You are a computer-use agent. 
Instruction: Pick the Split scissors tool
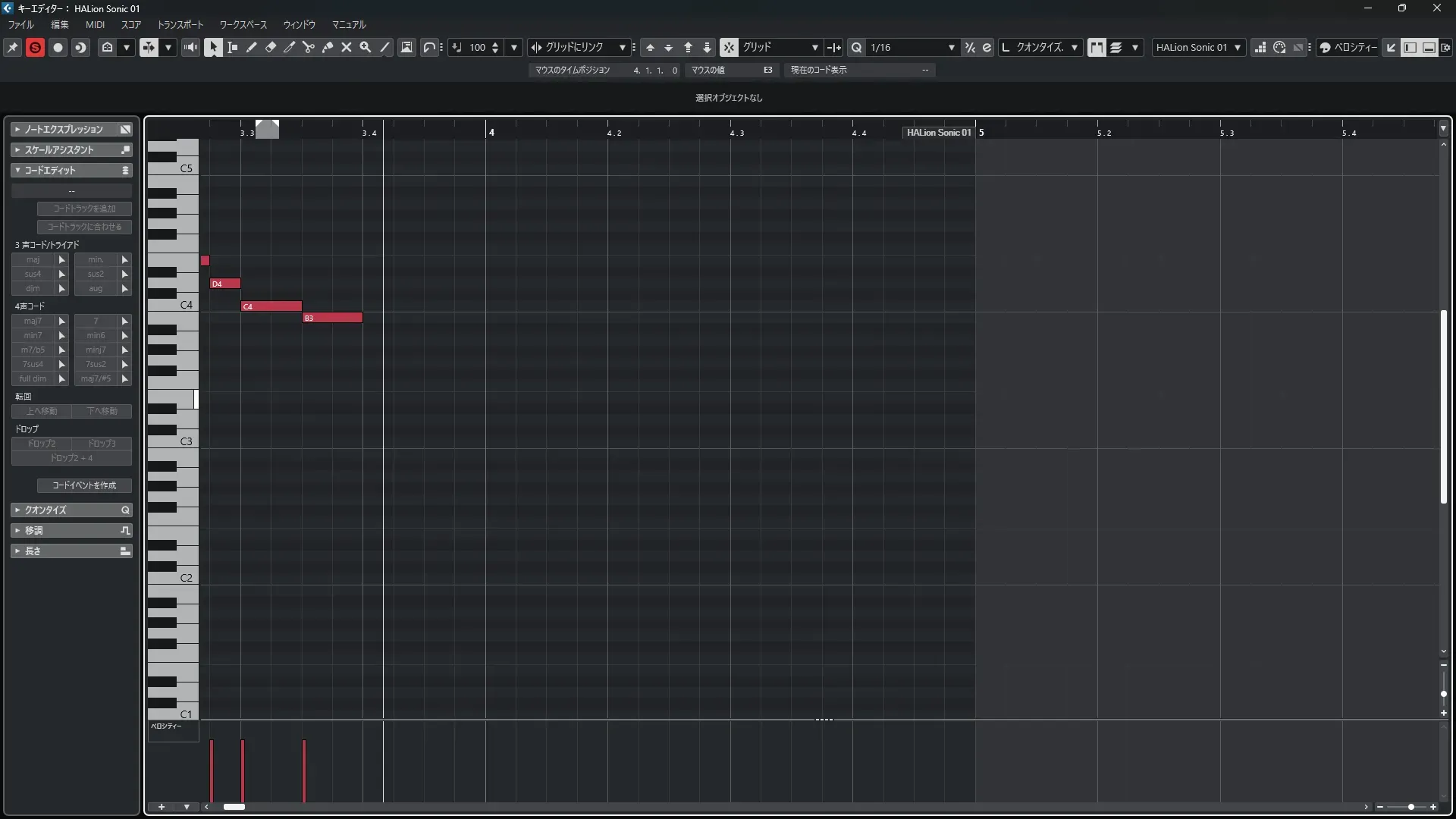(309, 47)
